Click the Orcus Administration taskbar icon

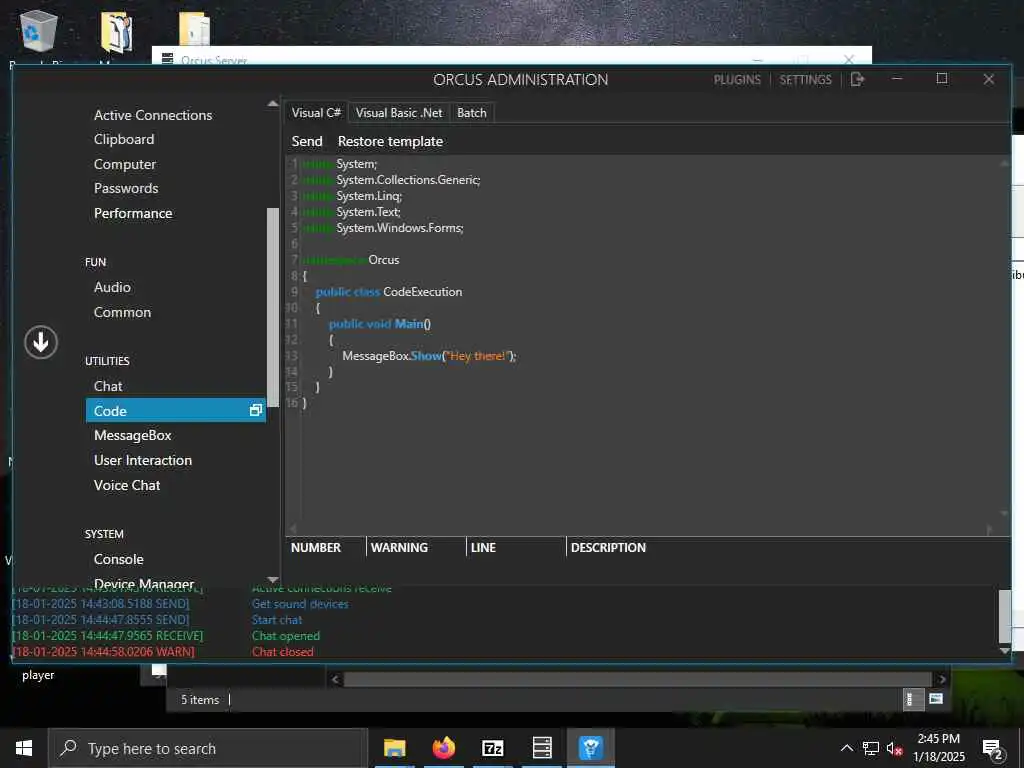pos(590,748)
